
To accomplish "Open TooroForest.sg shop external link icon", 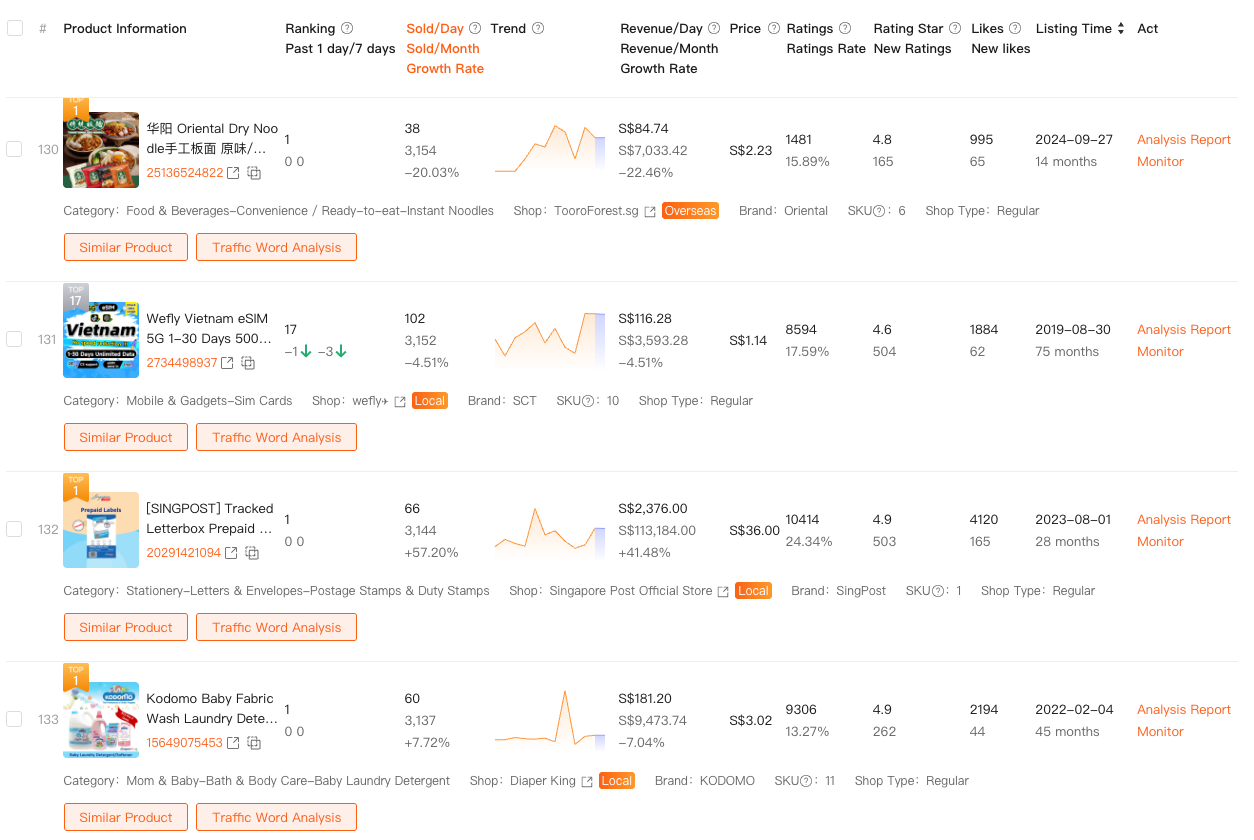I will 650,211.
